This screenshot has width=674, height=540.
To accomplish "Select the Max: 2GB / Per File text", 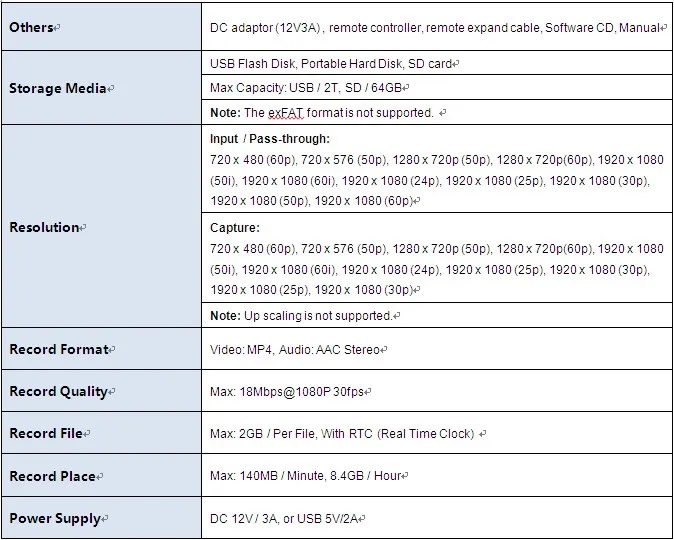I will click(263, 433).
